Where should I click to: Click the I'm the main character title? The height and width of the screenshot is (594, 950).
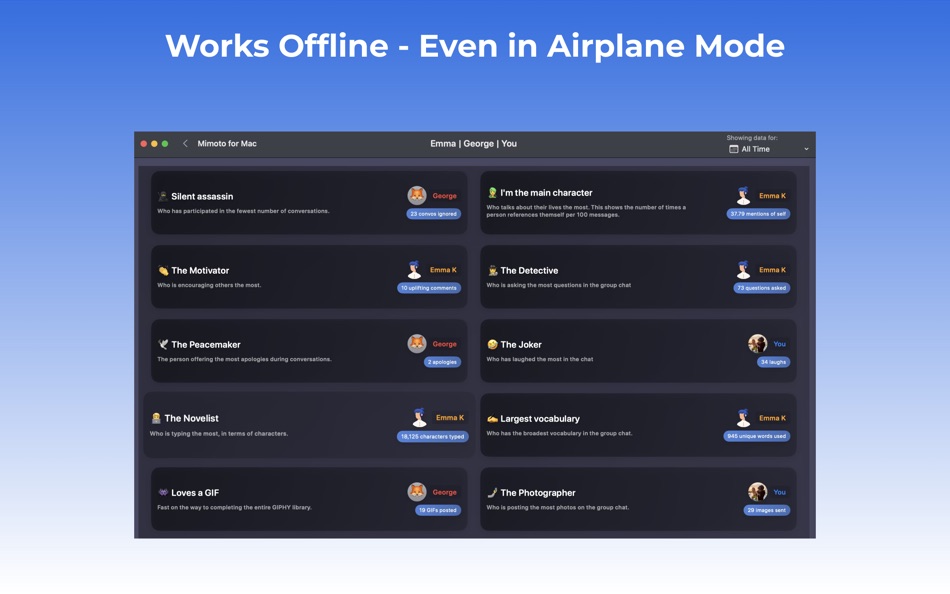(546, 193)
